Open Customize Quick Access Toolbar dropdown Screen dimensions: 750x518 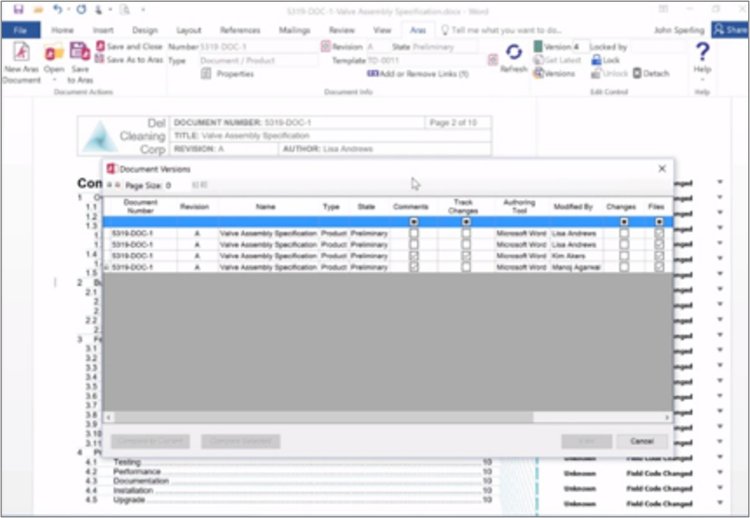click(x=143, y=10)
